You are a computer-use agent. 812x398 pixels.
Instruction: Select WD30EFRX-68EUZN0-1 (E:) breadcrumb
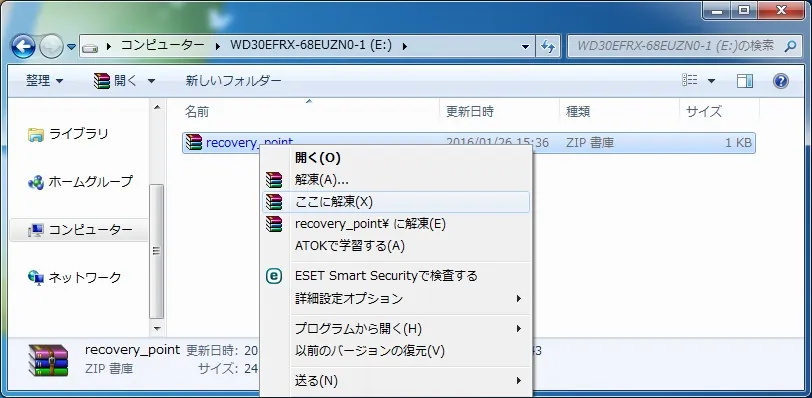(311, 46)
